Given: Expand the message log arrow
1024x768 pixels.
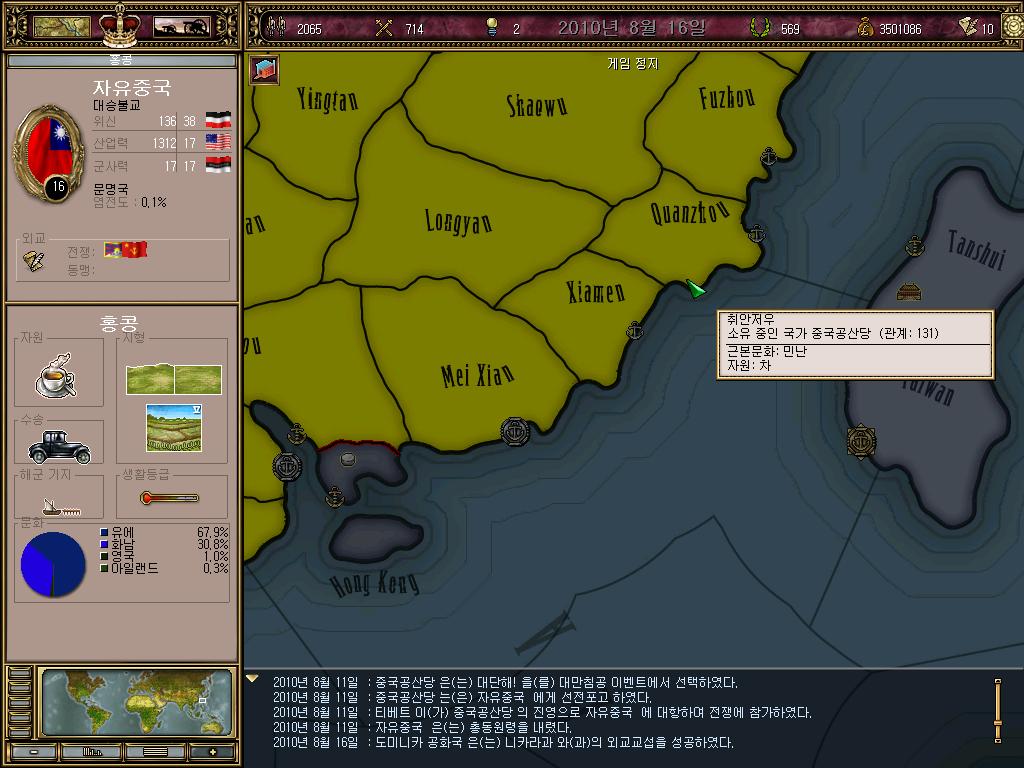Looking at the screenshot, I should [x=253, y=679].
